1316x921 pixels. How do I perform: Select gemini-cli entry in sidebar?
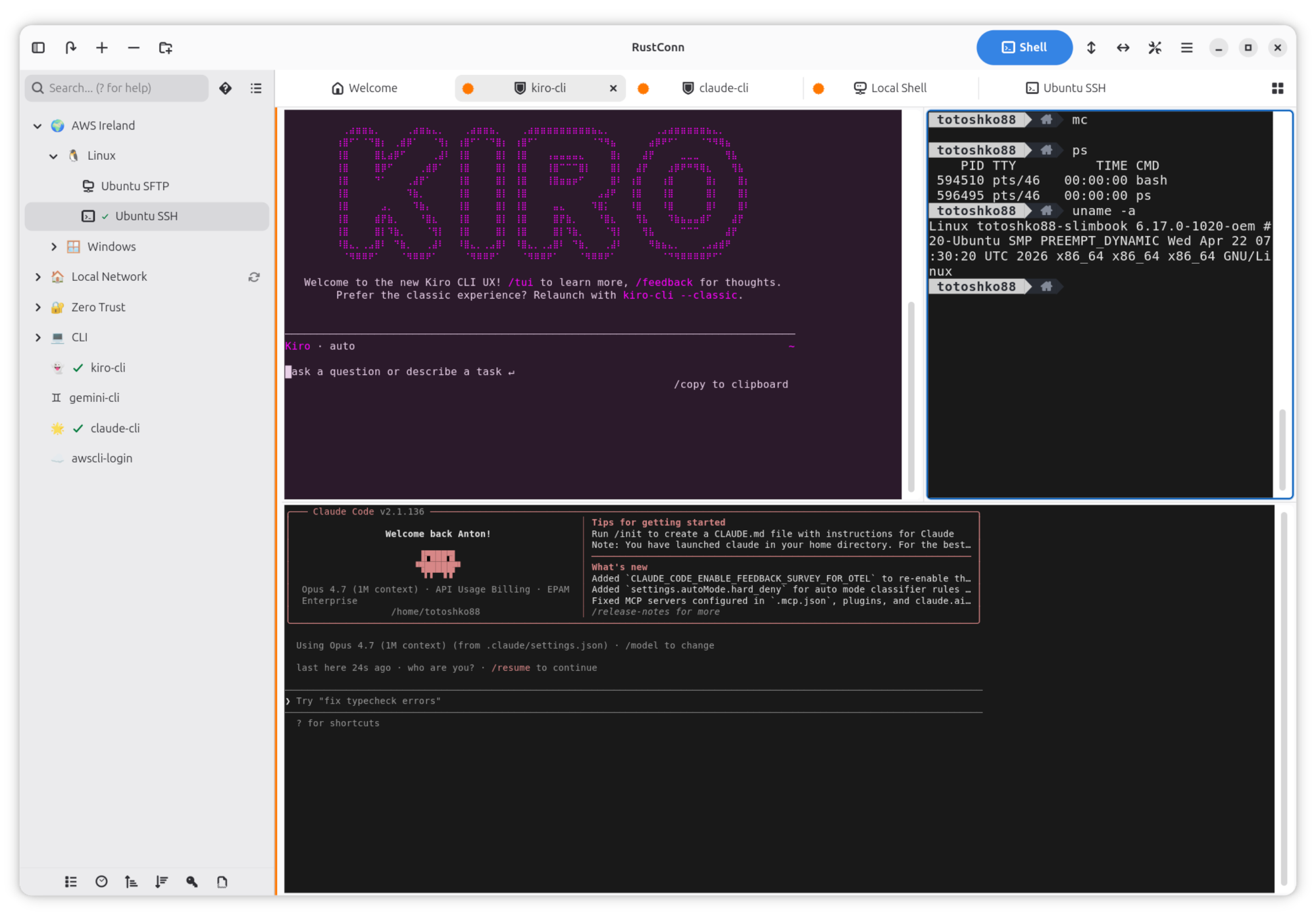[147, 398]
